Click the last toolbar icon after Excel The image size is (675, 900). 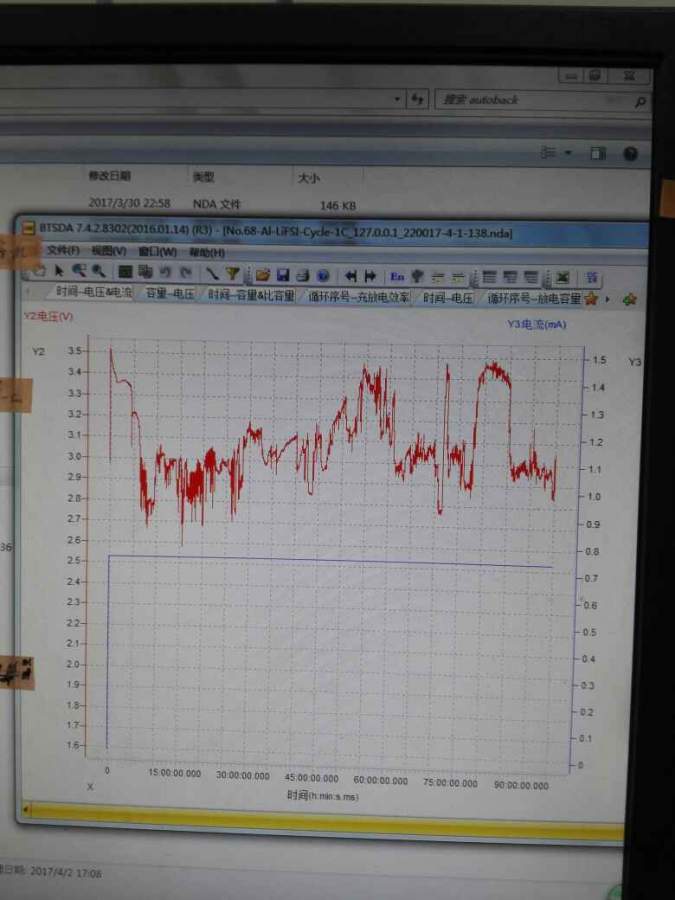coord(591,278)
